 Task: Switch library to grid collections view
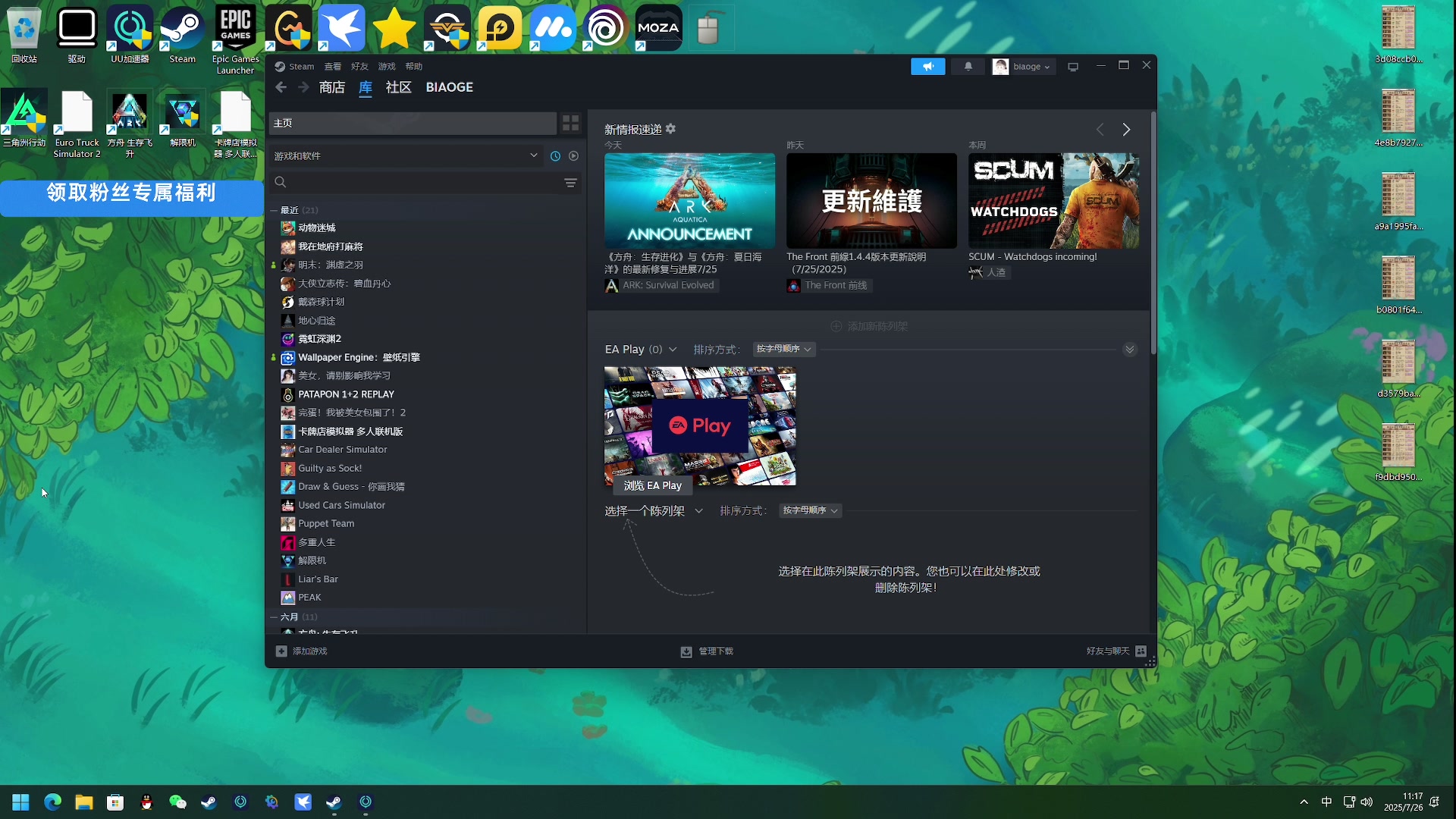[x=570, y=123]
